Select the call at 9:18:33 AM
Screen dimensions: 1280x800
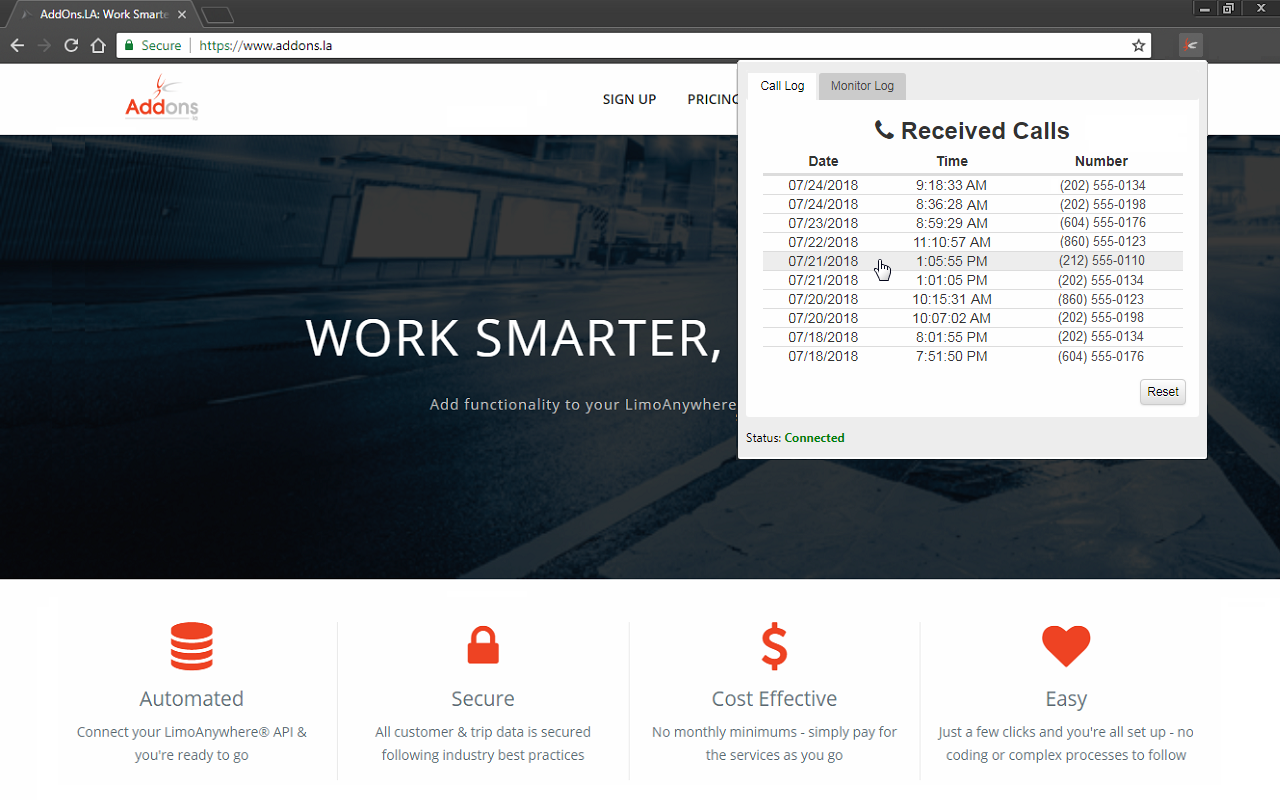click(972, 186)
